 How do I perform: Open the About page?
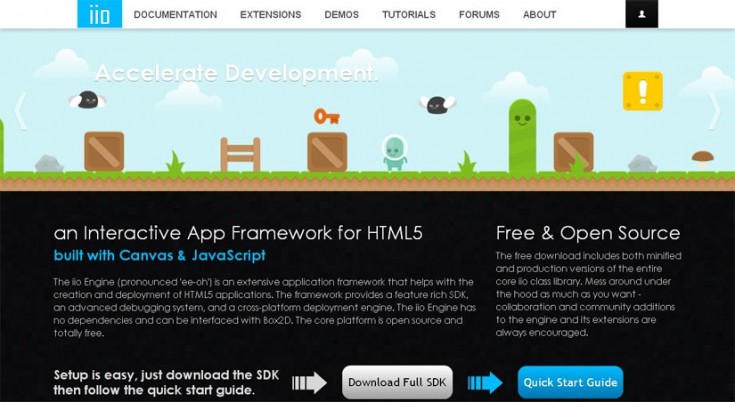540,15
